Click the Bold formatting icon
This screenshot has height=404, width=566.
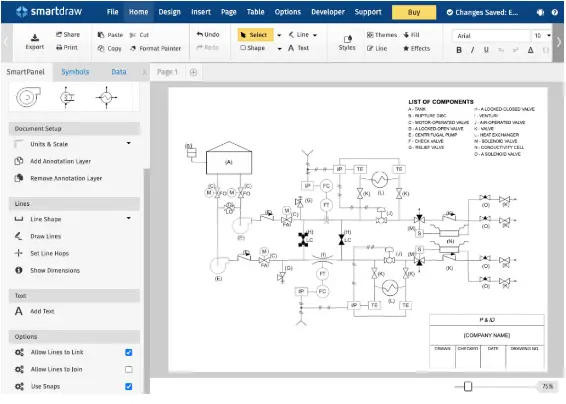(x=459, y=50)
